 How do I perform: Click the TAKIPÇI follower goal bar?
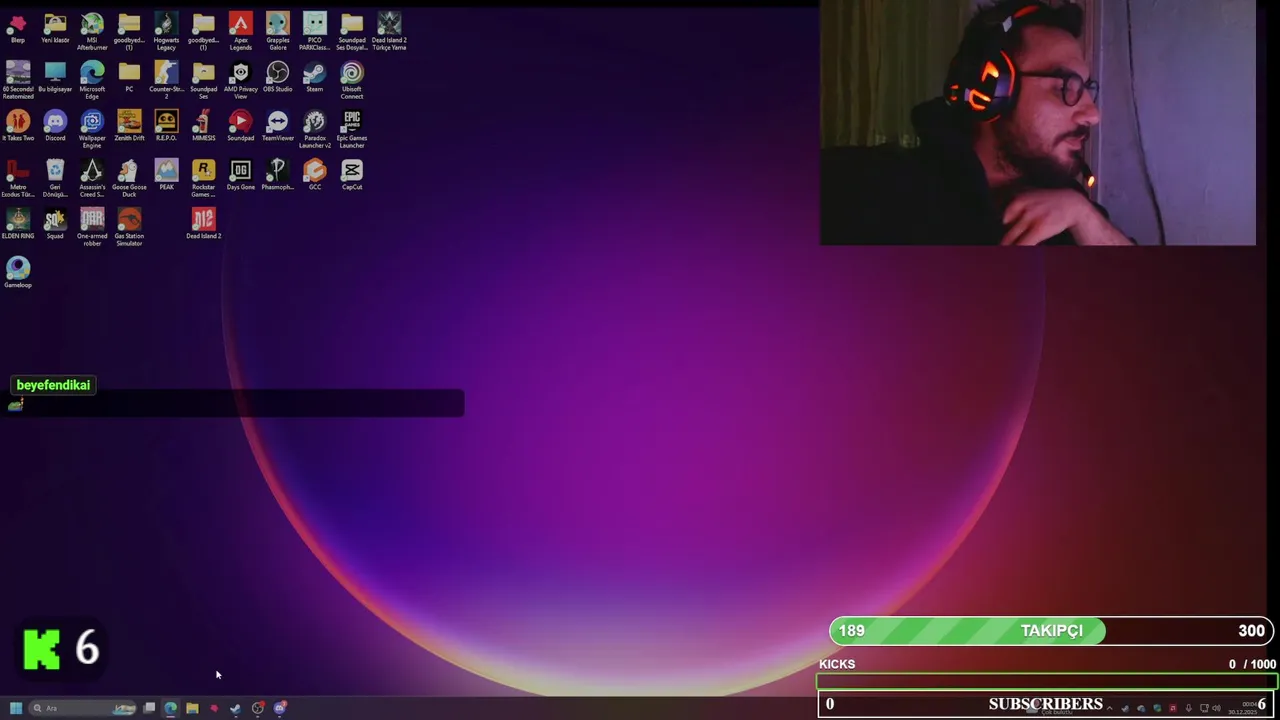(1050, 630)
